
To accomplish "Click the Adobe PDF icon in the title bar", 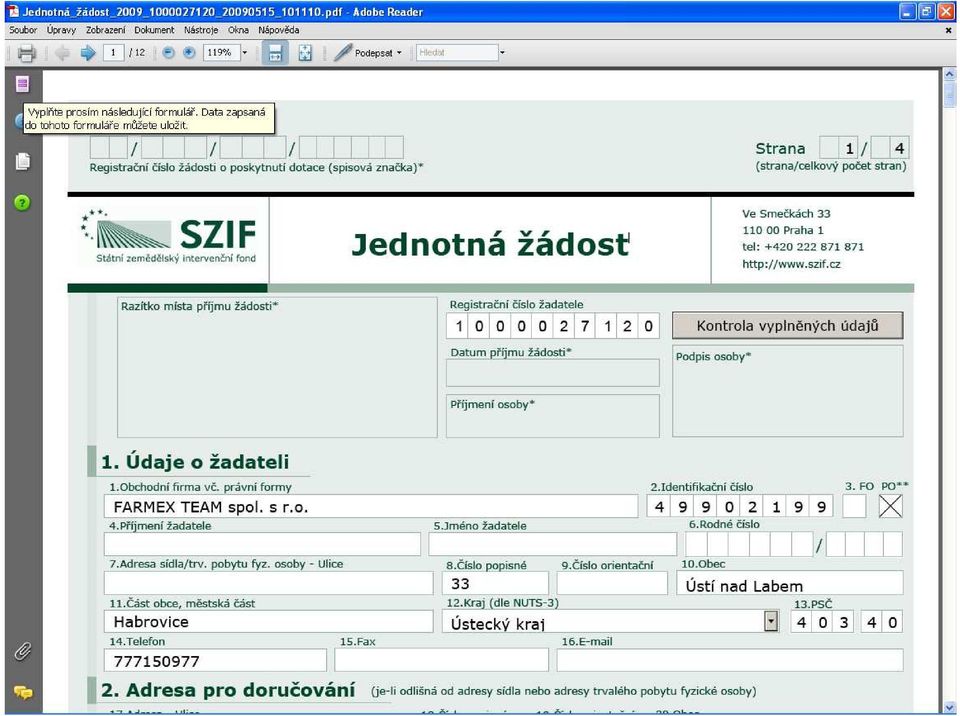I will point(13,12).
